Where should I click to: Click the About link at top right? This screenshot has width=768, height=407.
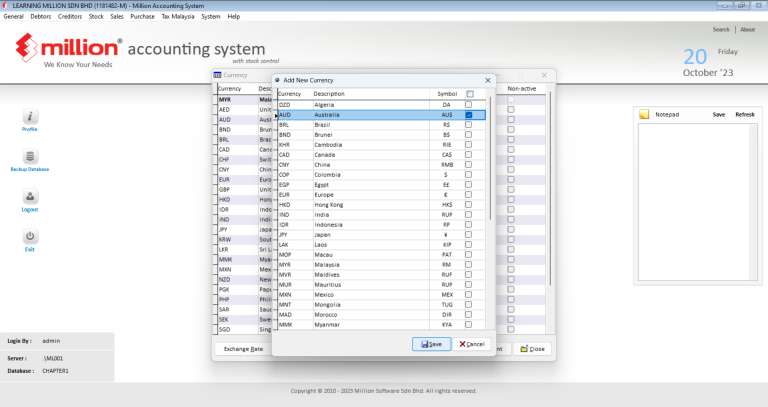[x=747, y=29]
